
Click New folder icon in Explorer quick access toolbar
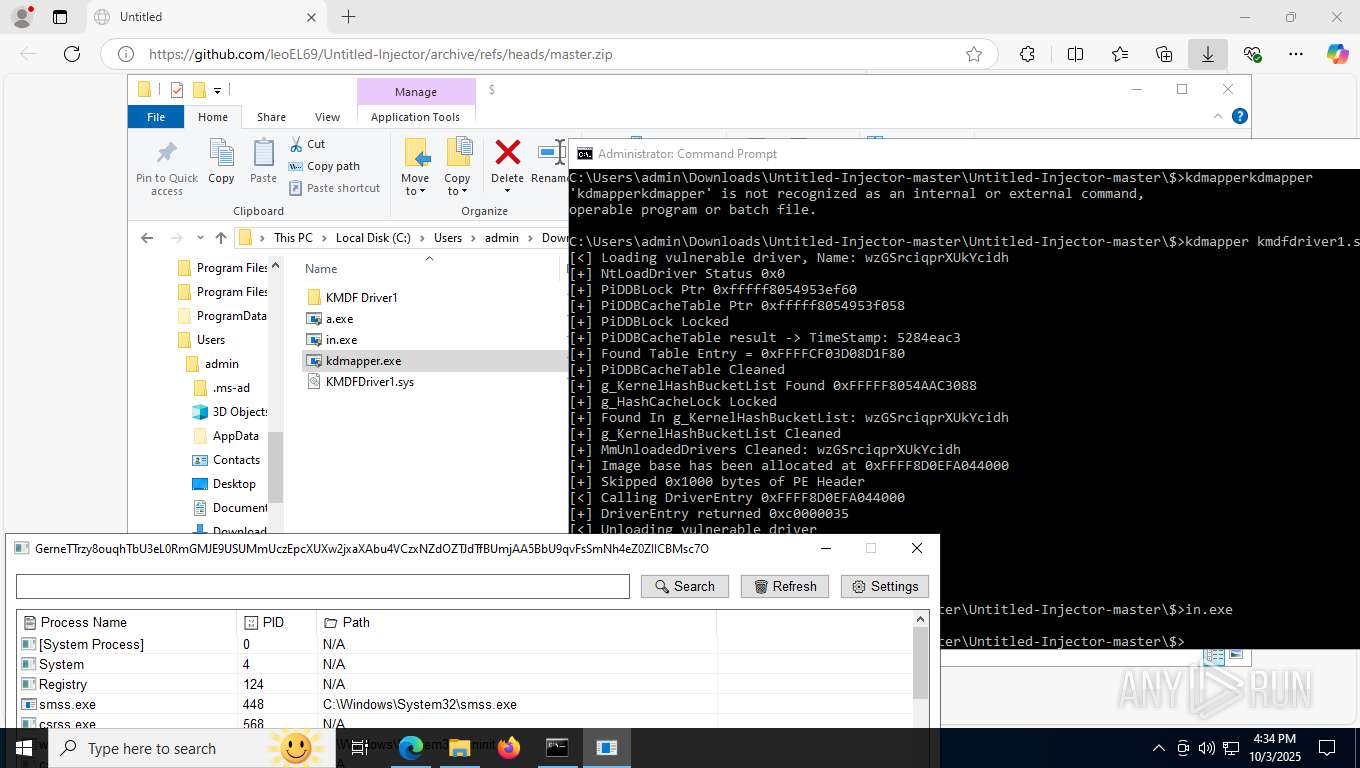[x=199, y=90]
